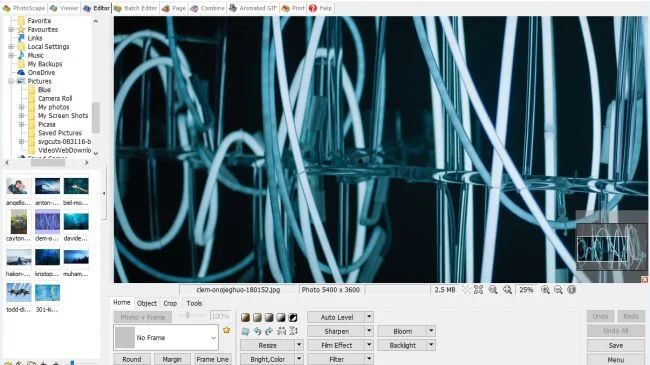Switch to the Crop tab
Screen dimensions: 650x365
170,303
